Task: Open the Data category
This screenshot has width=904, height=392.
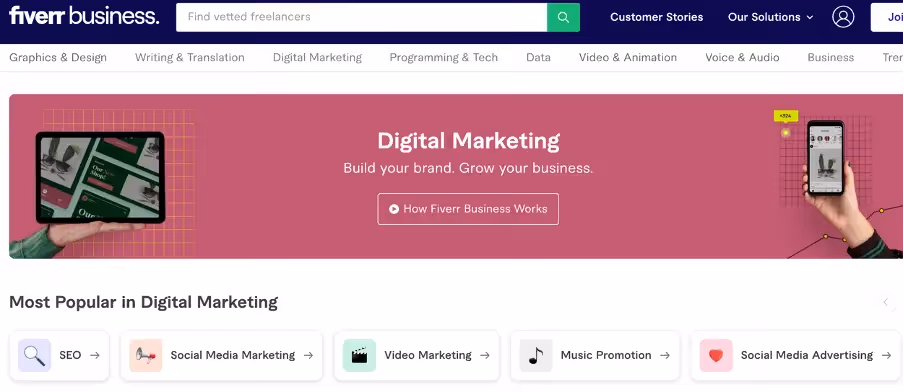Action: (x=538, y=58)
